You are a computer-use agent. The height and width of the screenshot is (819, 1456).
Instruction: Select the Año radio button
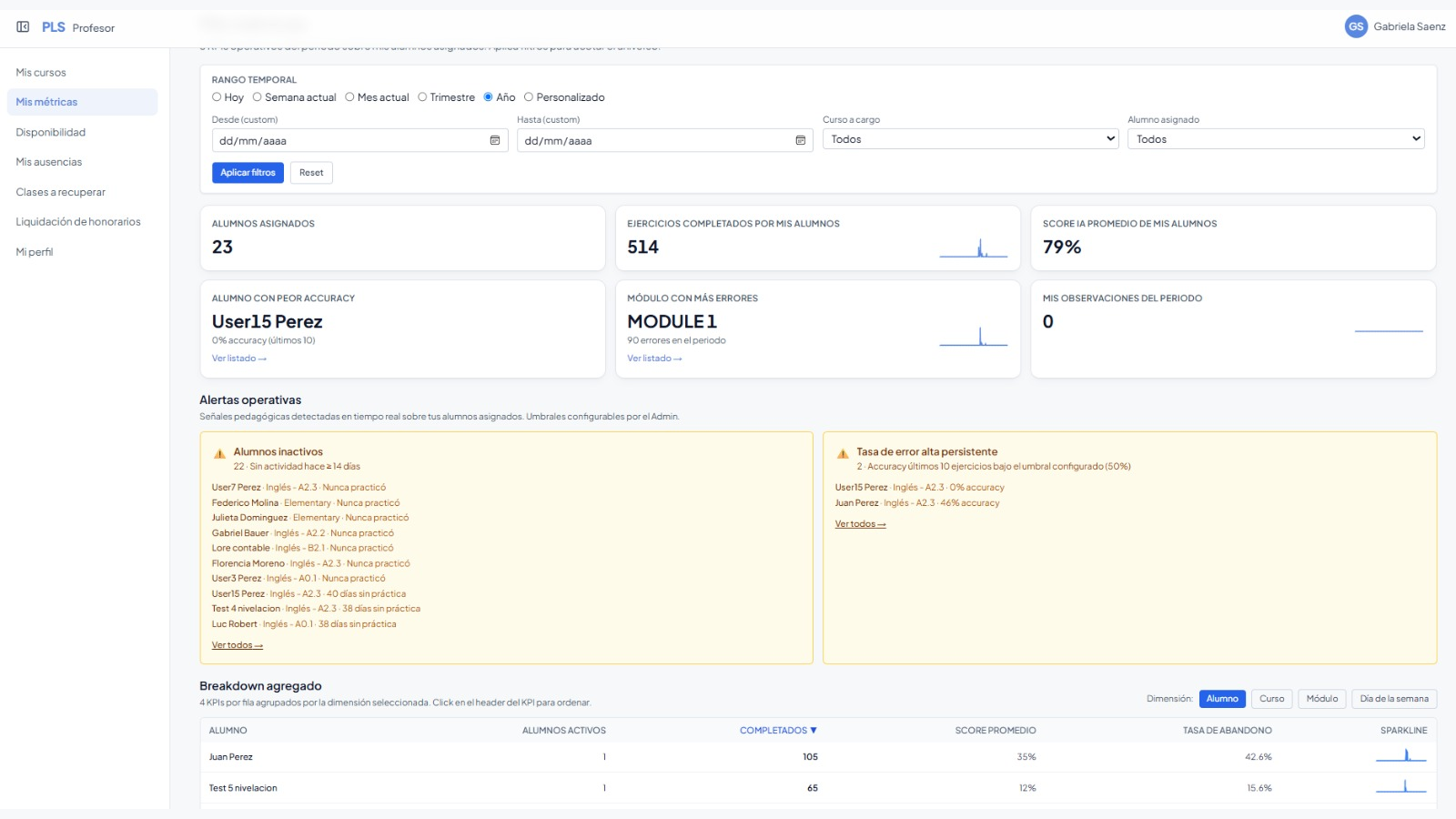click(489, 97)
